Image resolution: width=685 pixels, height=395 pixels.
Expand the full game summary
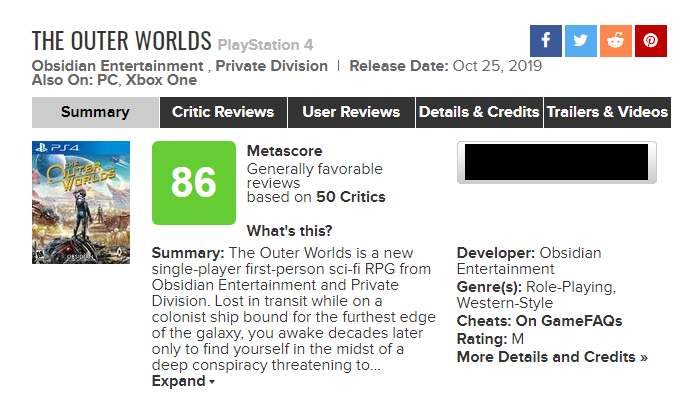183,381
